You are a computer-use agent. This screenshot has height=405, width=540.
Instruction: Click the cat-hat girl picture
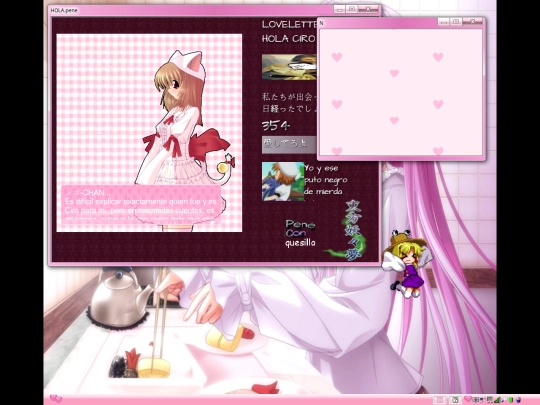point(149,133)
